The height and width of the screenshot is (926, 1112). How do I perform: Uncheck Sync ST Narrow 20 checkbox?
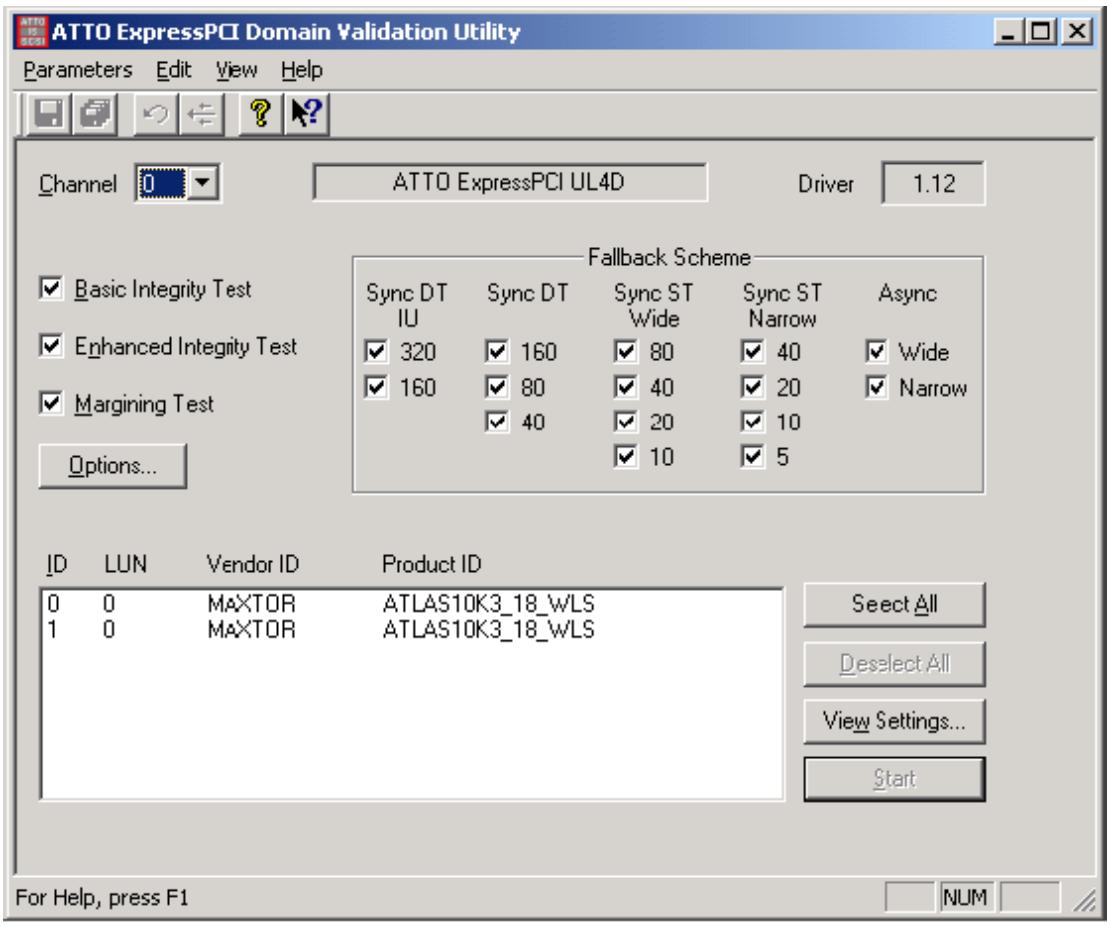pyautogui.click(x=752, y=387)
